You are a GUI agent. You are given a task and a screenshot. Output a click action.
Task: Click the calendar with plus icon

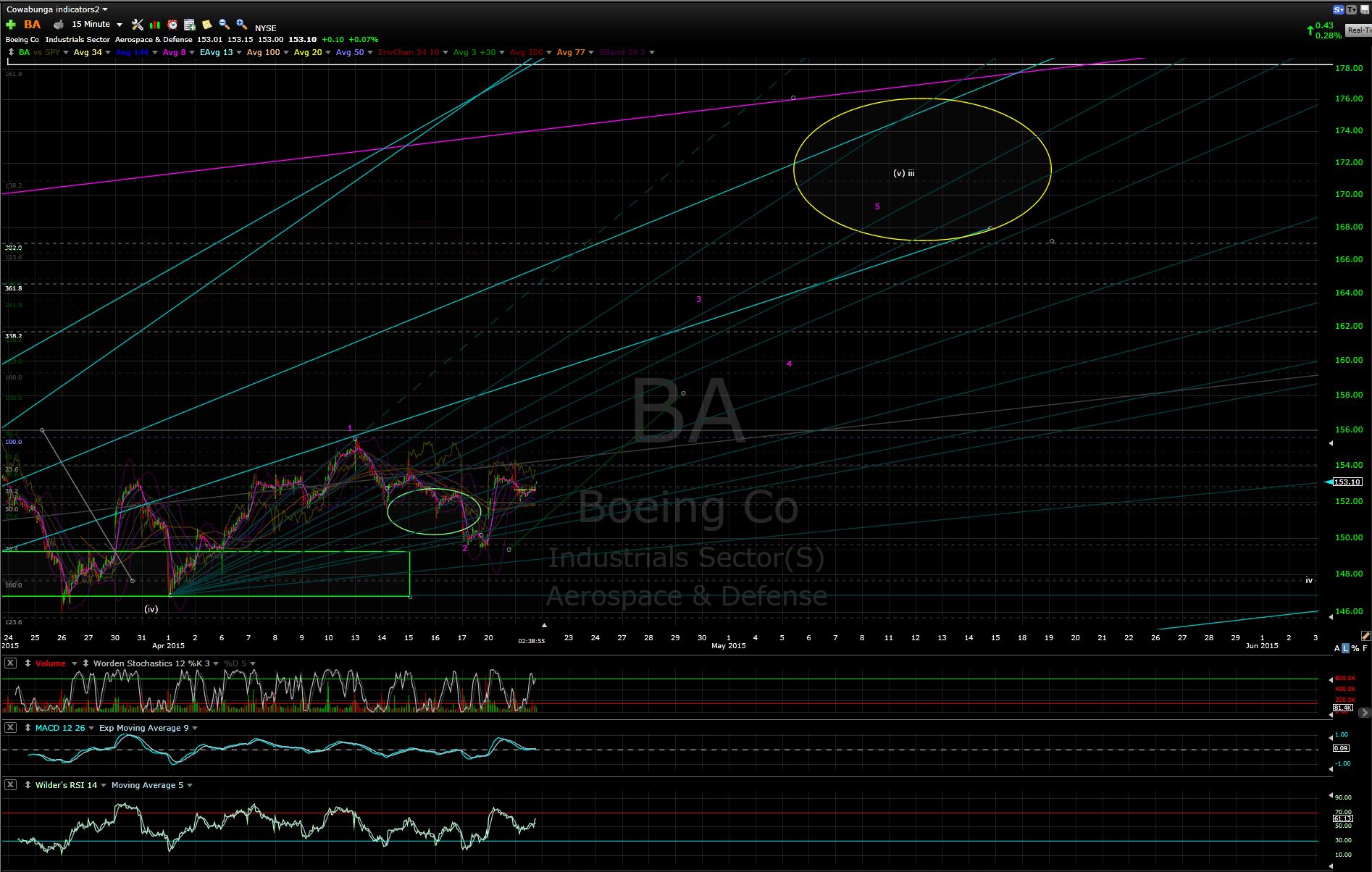[190, 25]
